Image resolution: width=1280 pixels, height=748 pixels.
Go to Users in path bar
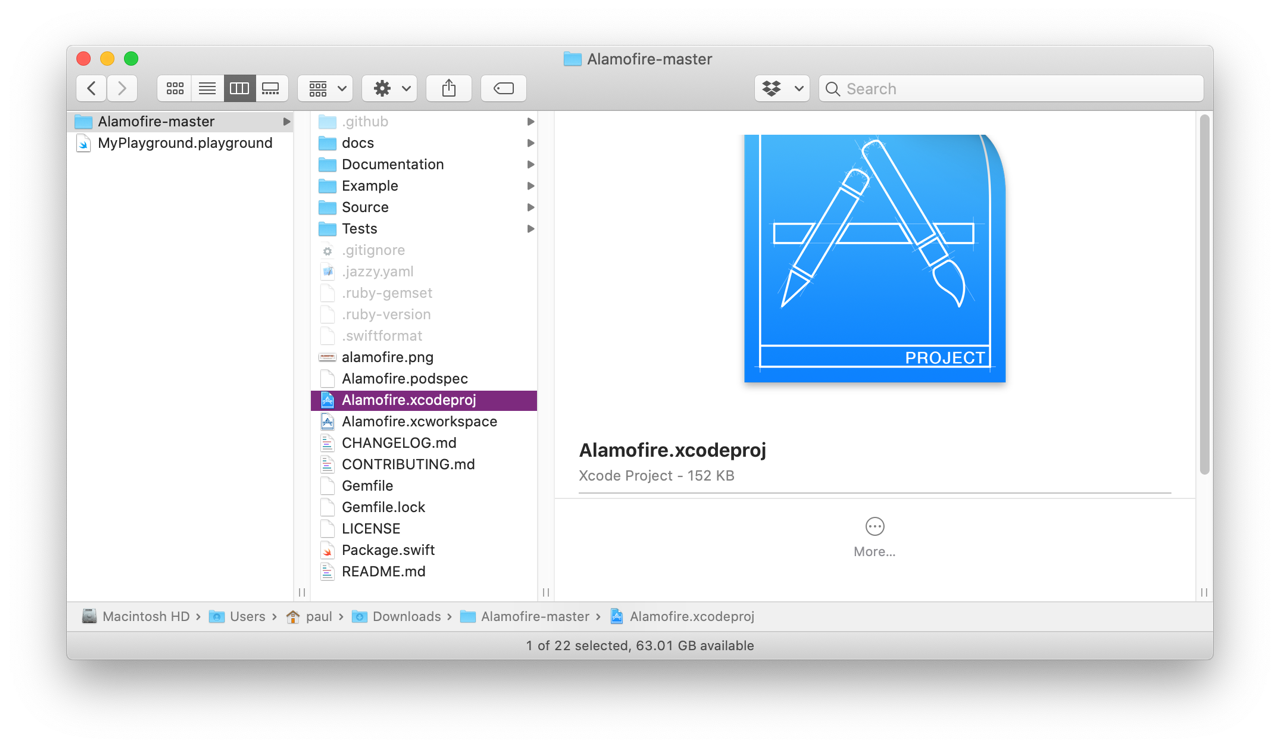[x=237, y=617]
